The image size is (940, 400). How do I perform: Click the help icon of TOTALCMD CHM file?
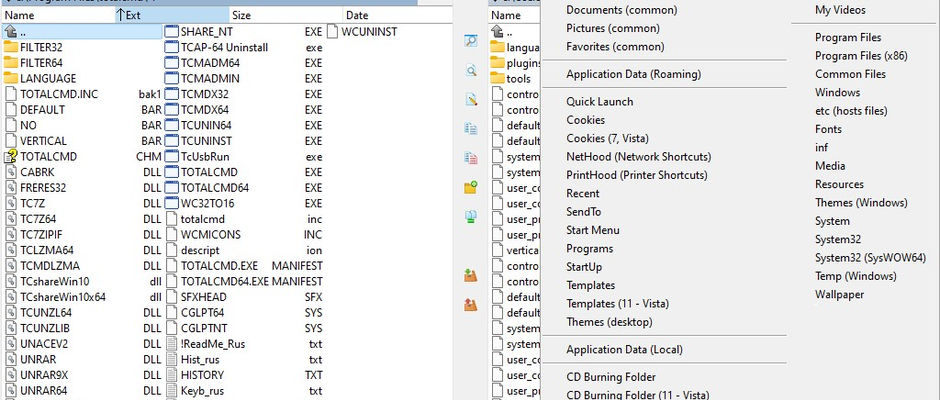[10, 157]
